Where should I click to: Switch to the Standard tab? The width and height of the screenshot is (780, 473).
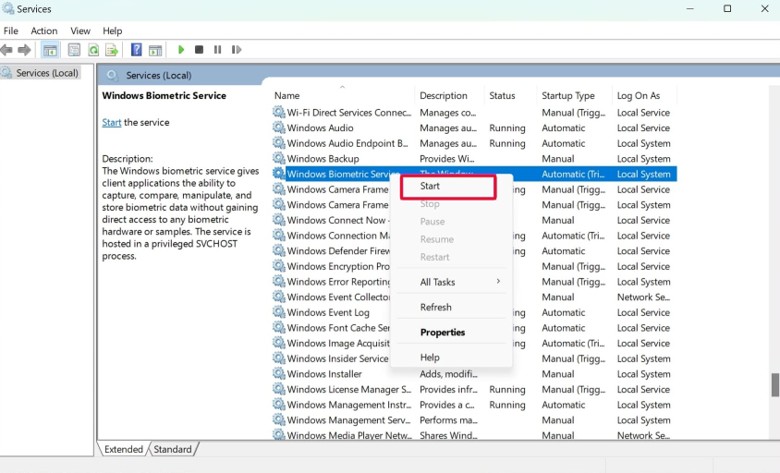click(x=173, y=449)
